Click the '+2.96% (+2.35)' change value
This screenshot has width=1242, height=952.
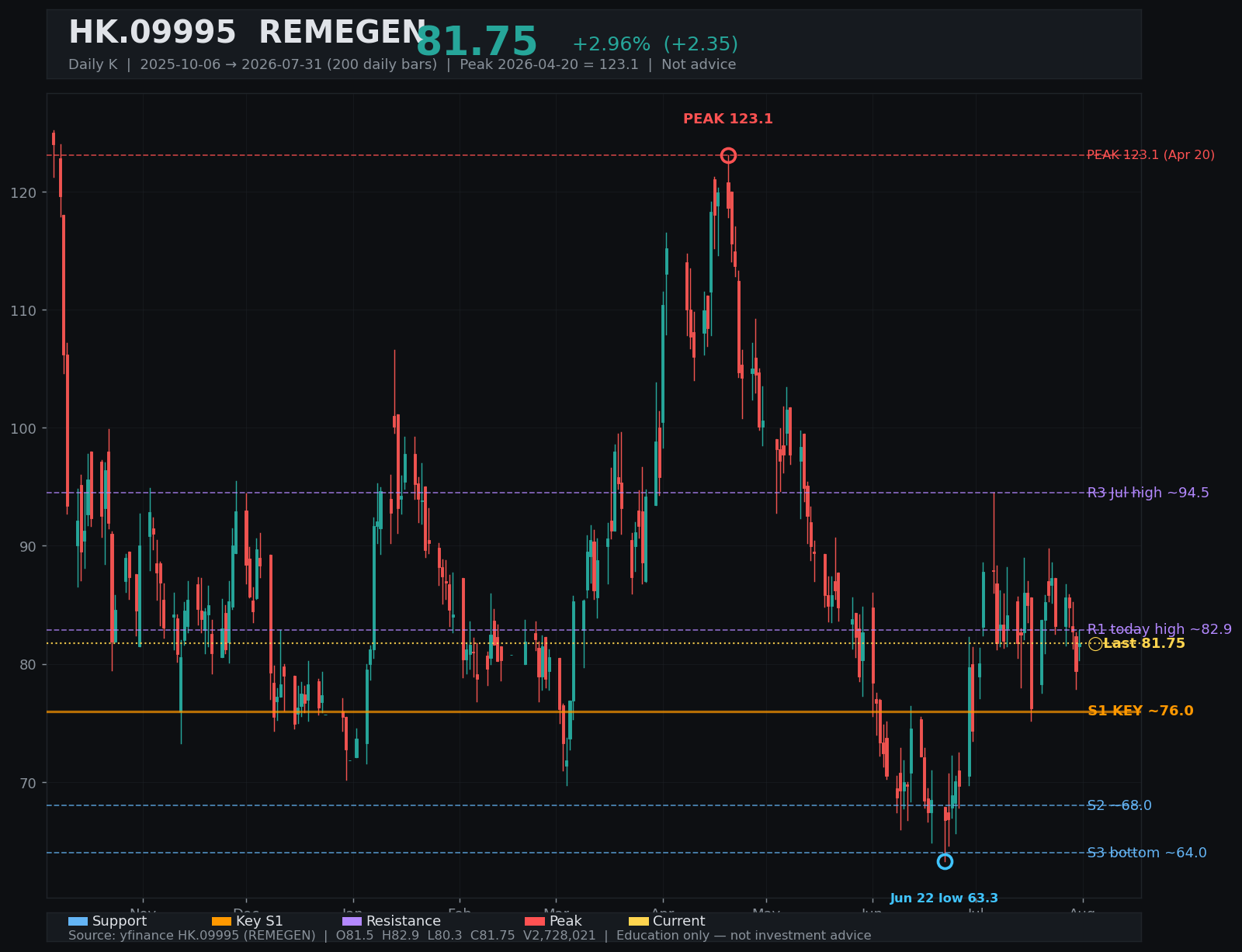click(655, 44)
